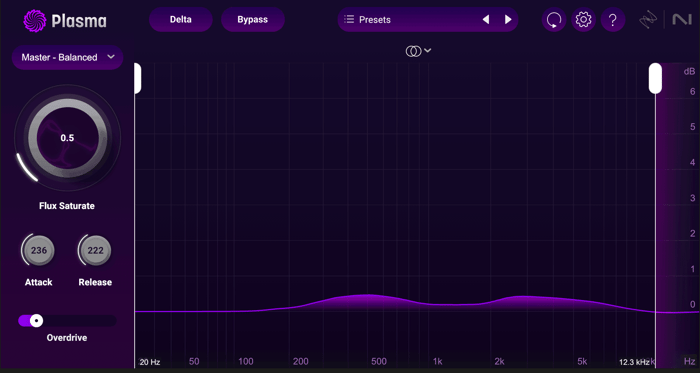Click the 500 frequency axis label
The image size is (700, 373).
379,361
